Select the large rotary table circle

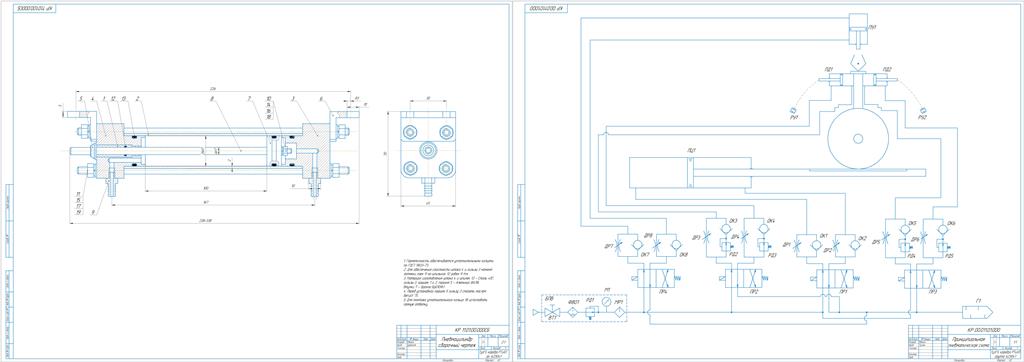pos(858,138)
